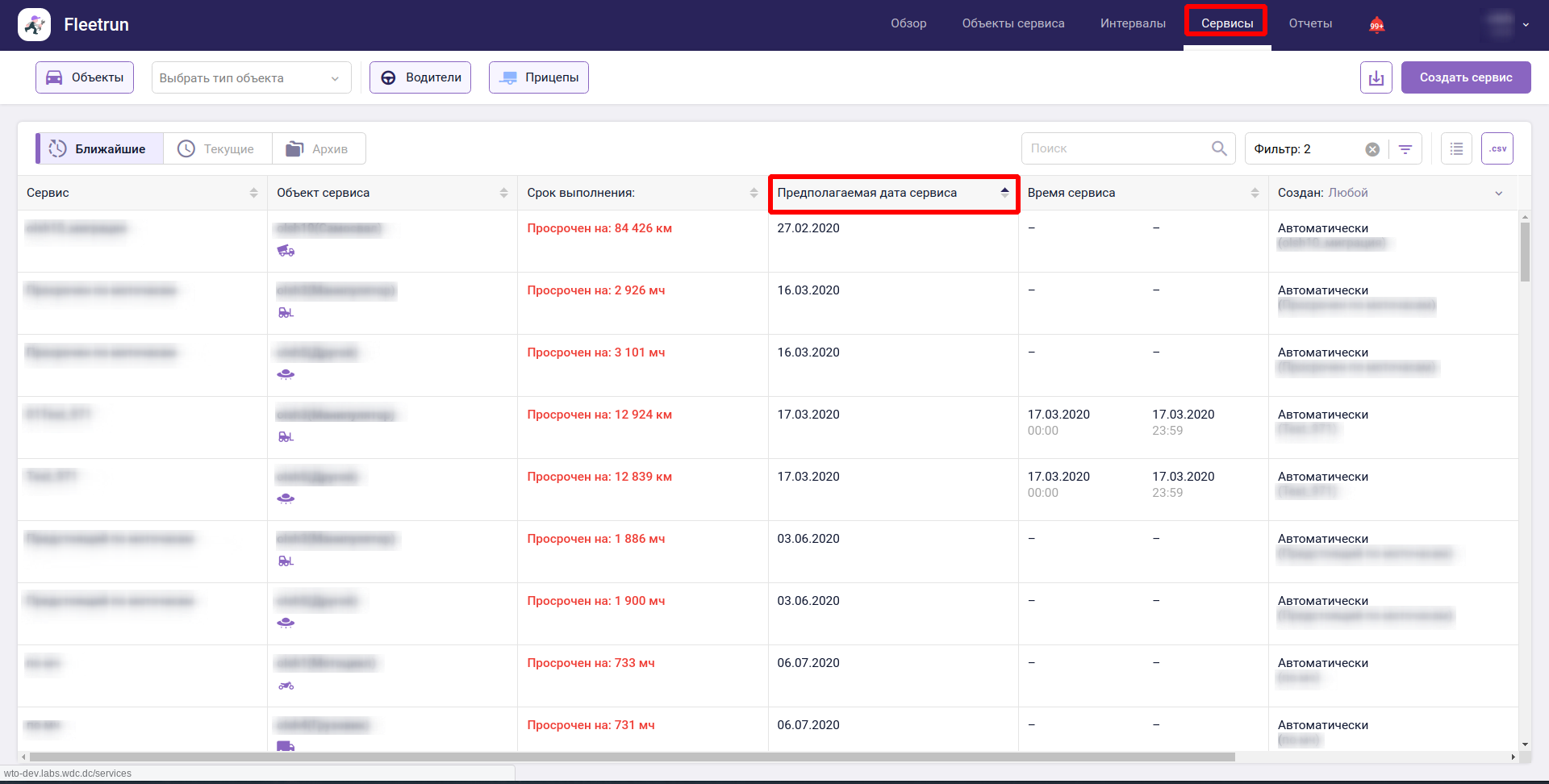Open the Выбрать тип объекта dropdown

point(251,78)
